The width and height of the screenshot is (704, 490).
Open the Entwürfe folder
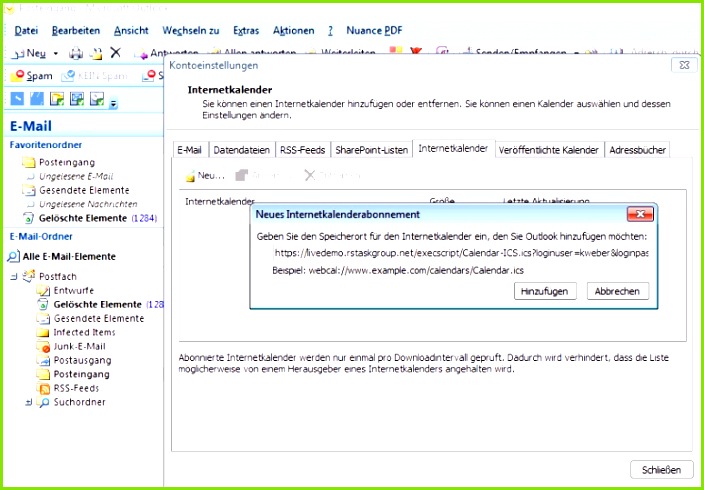pyautogui.click(x=74, y=291)
